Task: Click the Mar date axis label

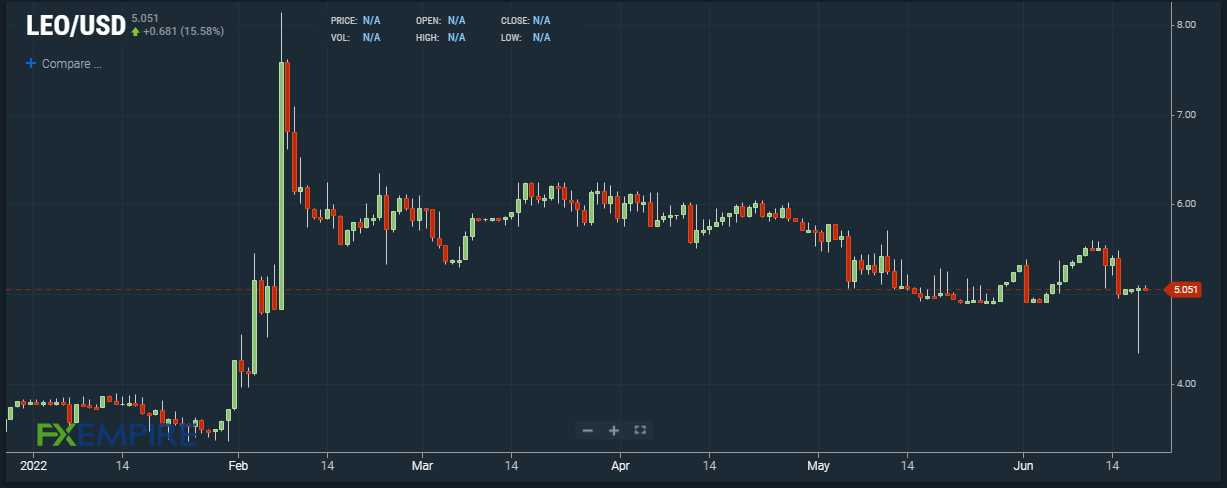Action: (x=421, y=465)
